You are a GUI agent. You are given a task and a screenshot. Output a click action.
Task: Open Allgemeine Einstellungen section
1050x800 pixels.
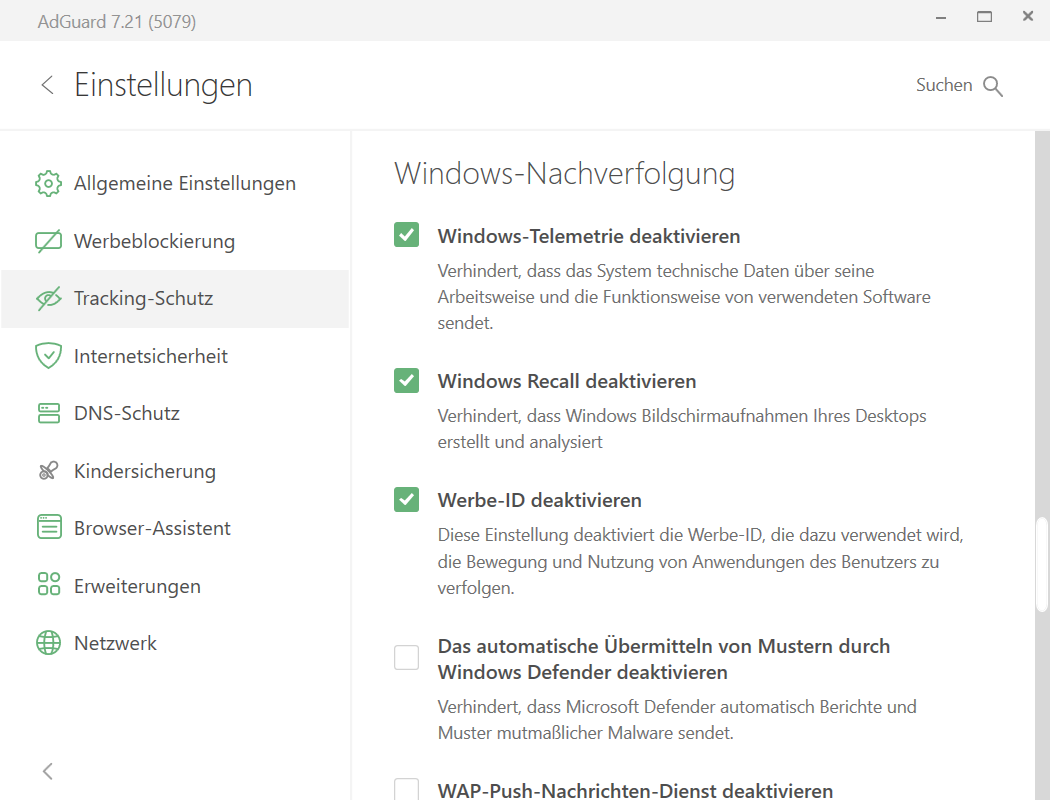175,183
